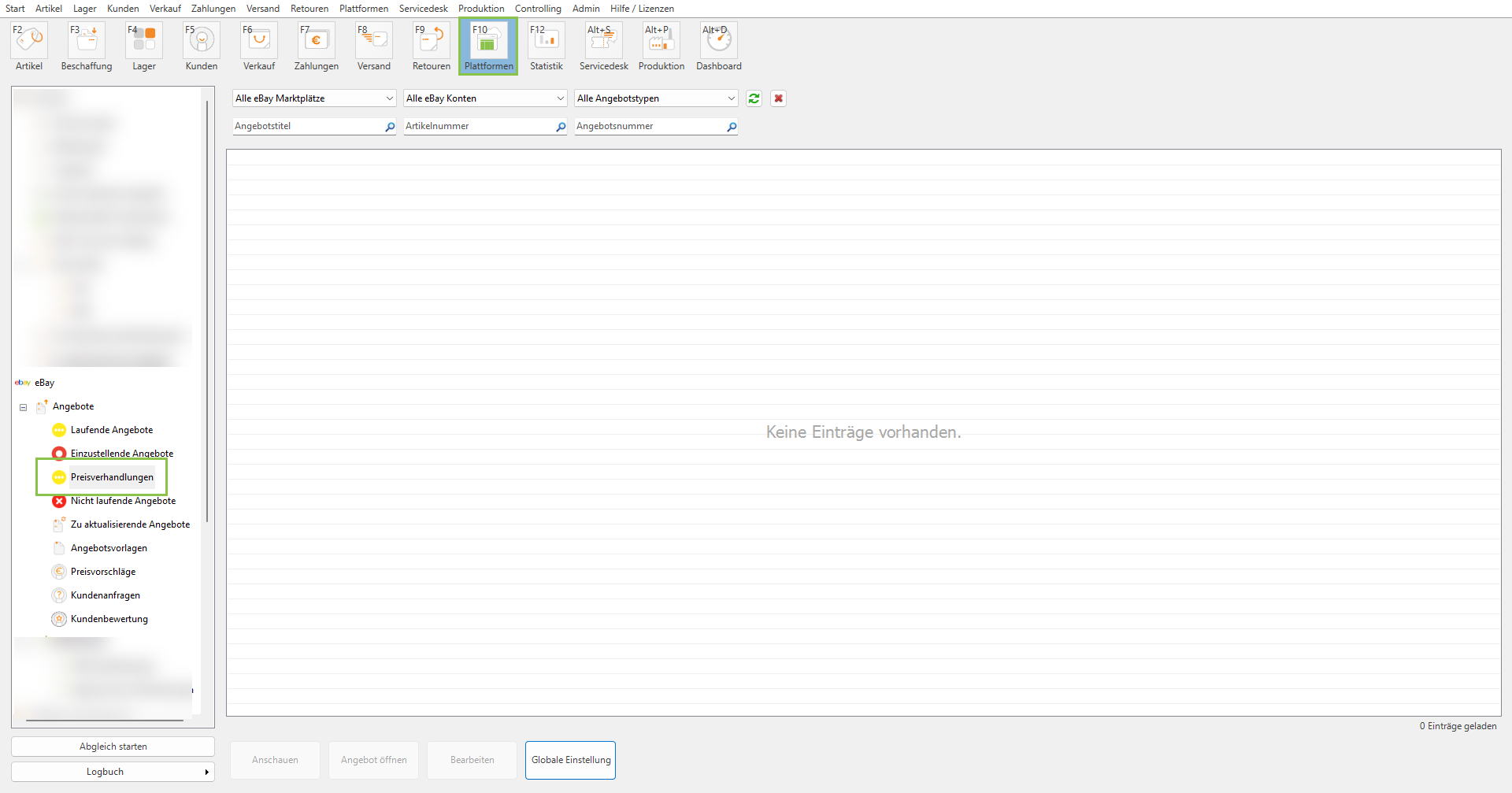Click the Abgleich starten button
This screenshot has height=793, width=1512.
coord(113,747)
